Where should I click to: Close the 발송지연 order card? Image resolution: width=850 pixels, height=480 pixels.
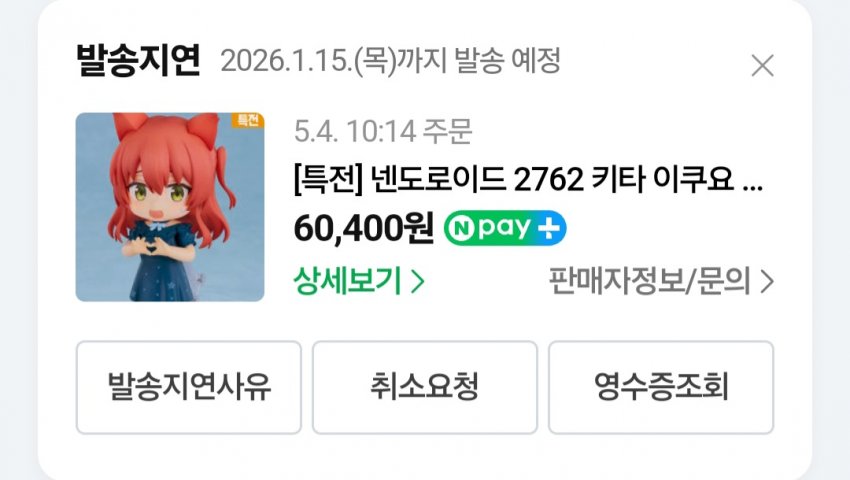(x=763, y=66)
